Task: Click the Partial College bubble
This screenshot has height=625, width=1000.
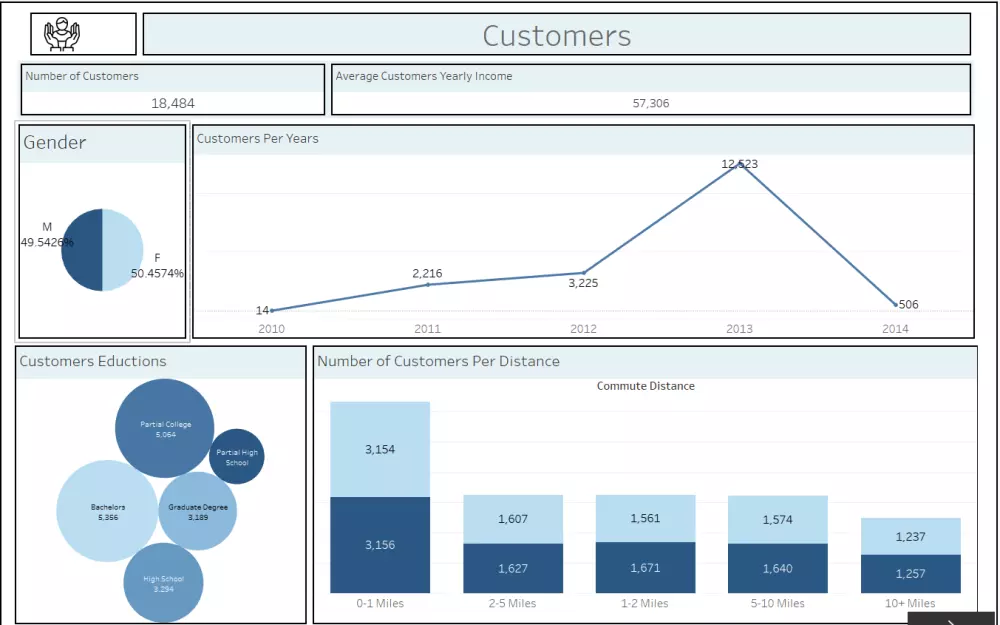Action: point(166,430)
